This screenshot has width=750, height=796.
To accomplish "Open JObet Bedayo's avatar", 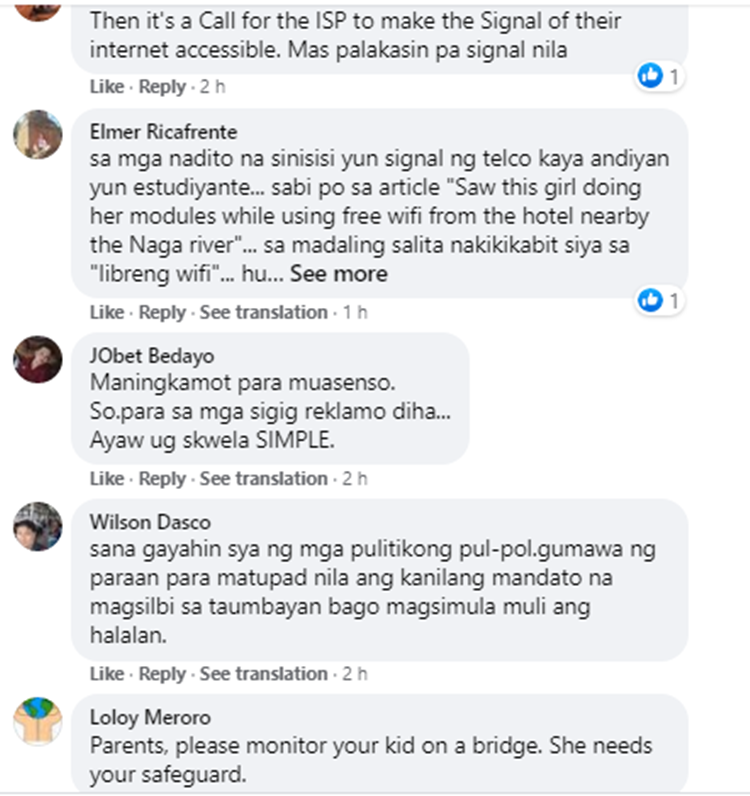I will click(x=38, y=359).
